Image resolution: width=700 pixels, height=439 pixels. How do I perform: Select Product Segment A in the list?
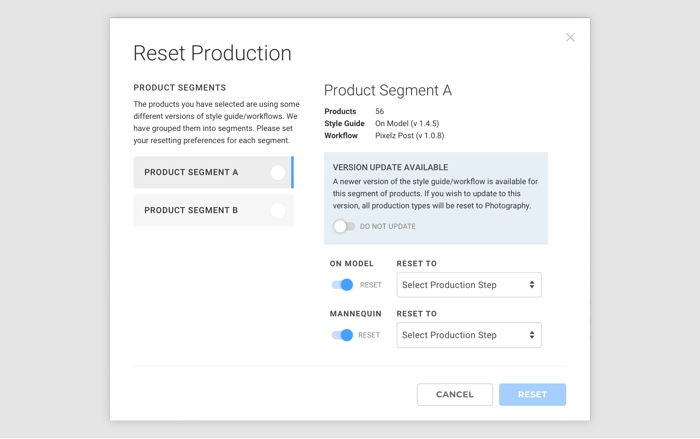click(192, 172)
